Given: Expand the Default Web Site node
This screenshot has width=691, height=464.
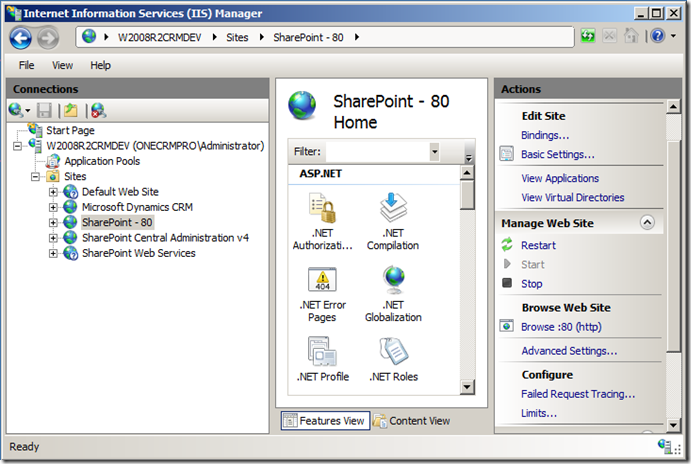Looking at the screenshot, I should (x=54, y=192).
